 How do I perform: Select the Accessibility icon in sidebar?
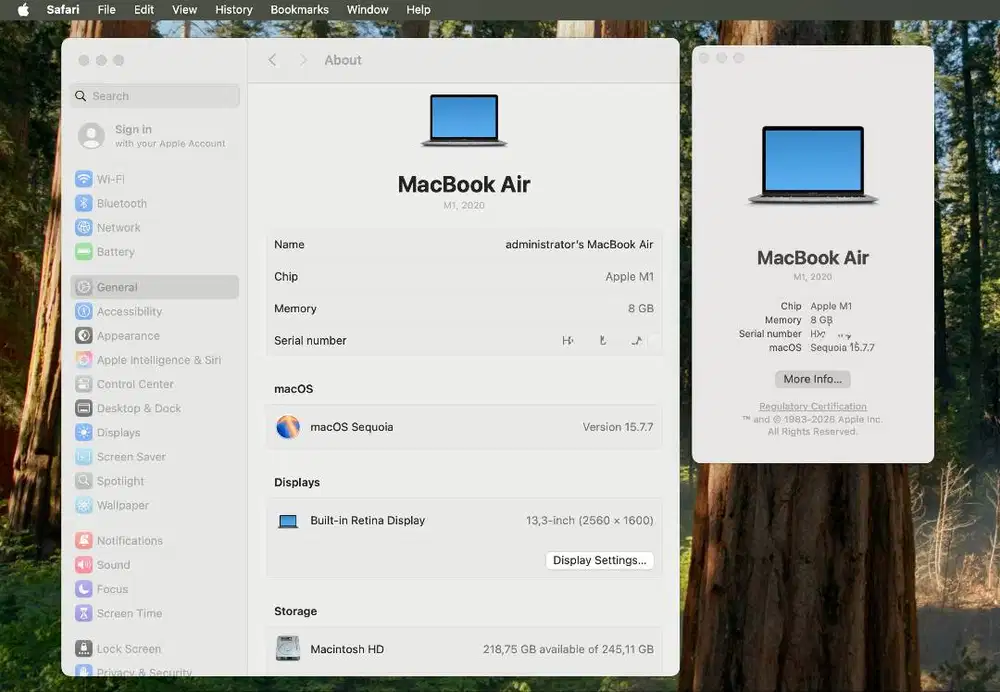click(84, 311)
